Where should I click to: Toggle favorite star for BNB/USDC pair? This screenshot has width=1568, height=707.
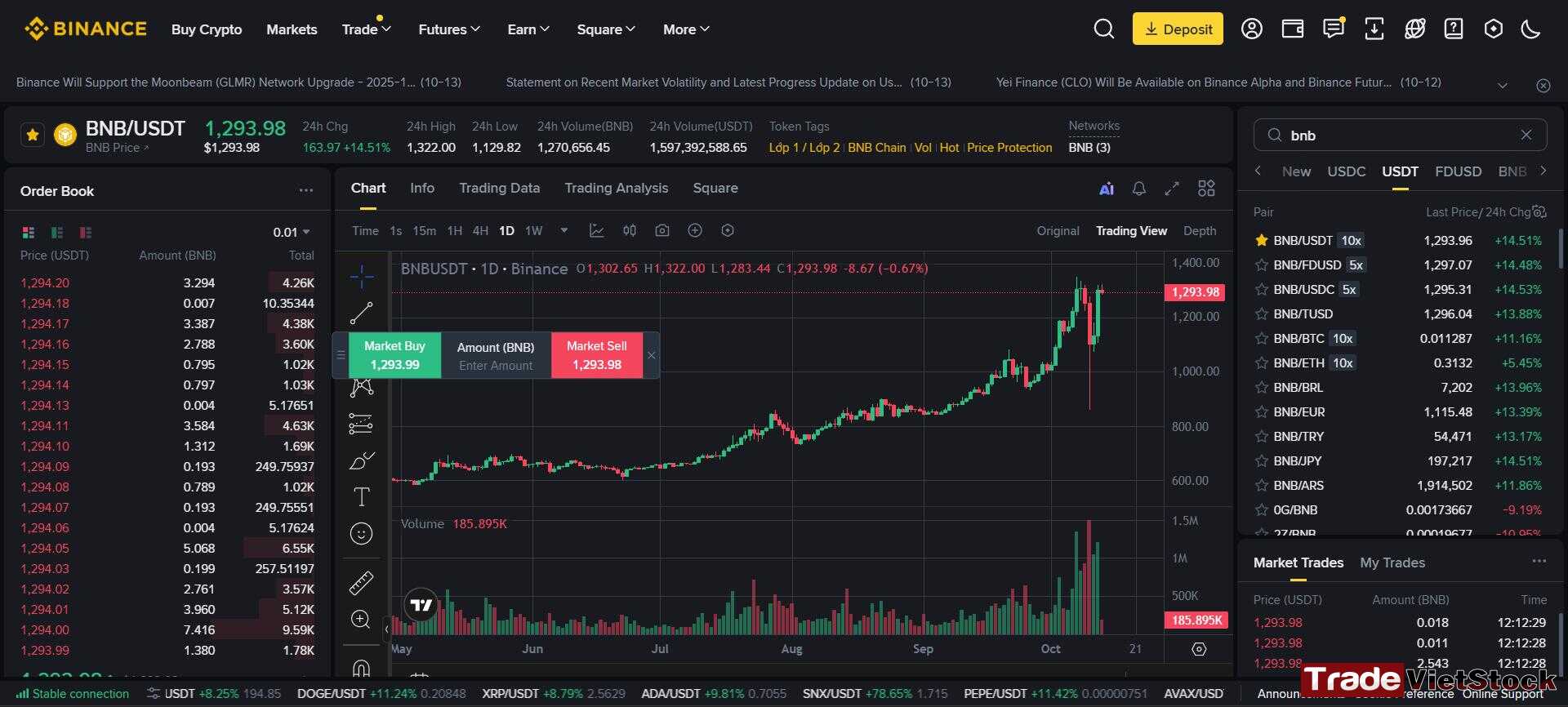1261,290
